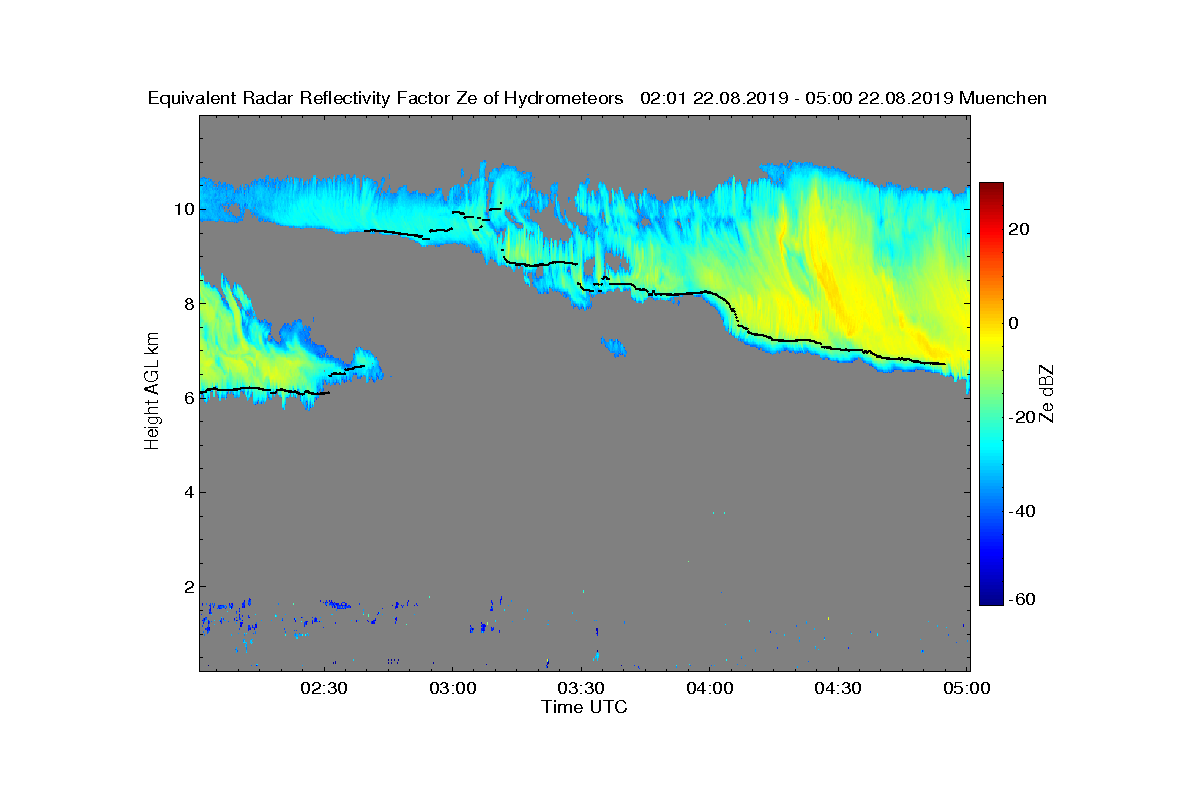Click the 6 km height tick label
The image size is (1200, 800).
coord(187,398)
